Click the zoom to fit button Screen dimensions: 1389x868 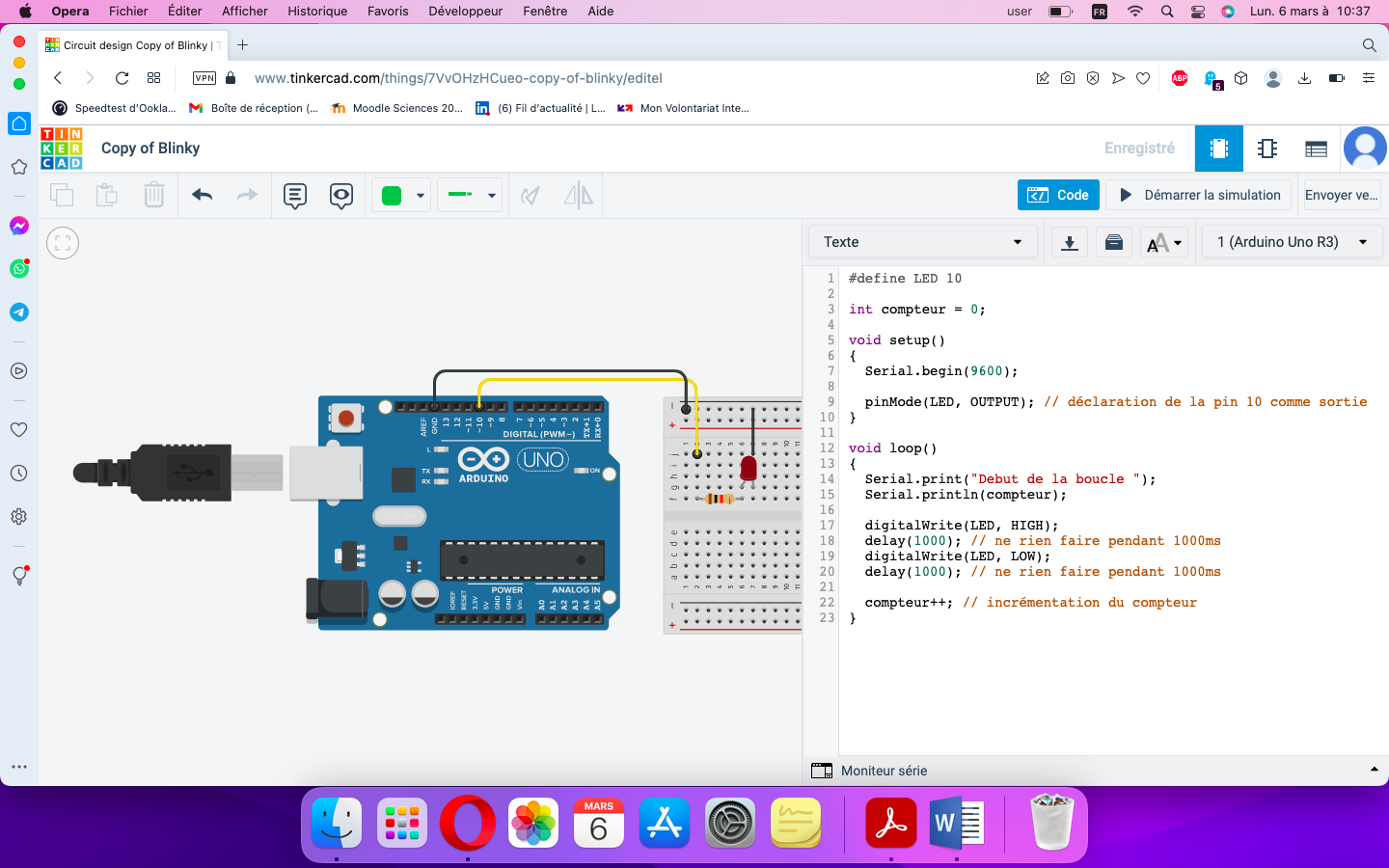tap(63, 243)
